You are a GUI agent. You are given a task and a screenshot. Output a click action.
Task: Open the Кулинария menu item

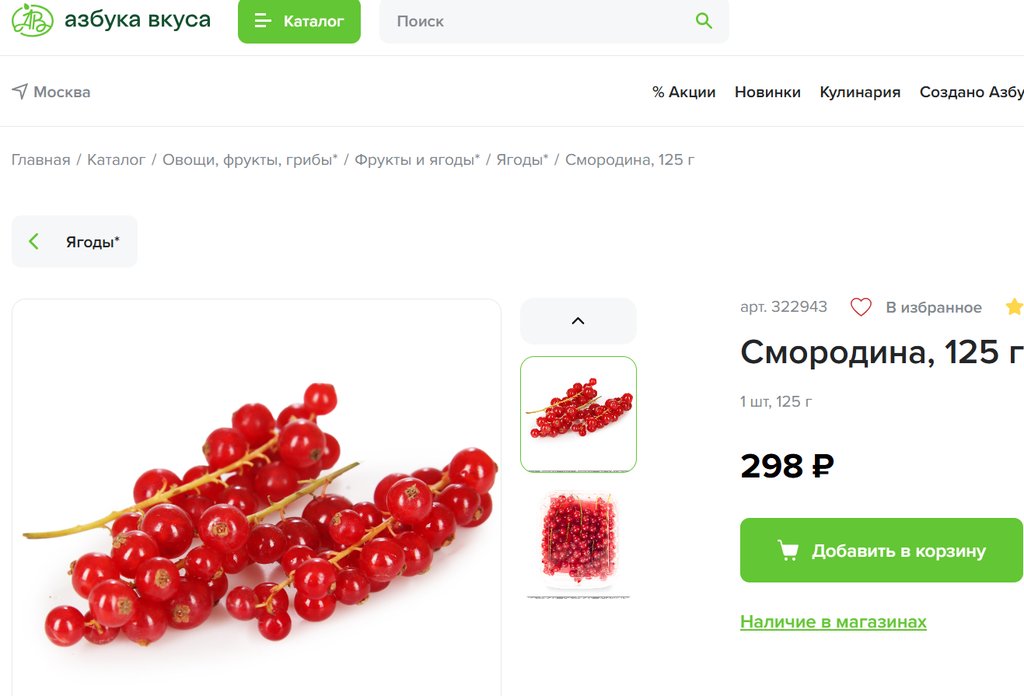[x=859, y=92]
